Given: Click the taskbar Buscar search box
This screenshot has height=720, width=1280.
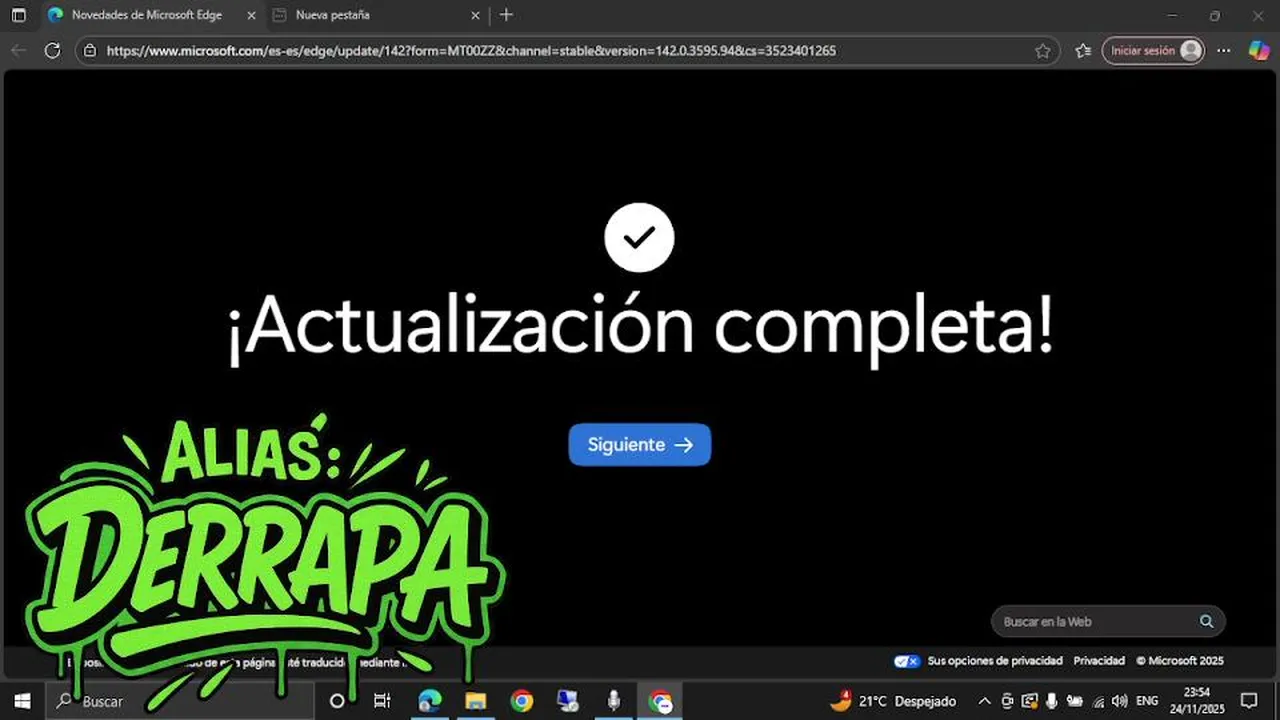Looking at the screenshot, I should (180, 701).
